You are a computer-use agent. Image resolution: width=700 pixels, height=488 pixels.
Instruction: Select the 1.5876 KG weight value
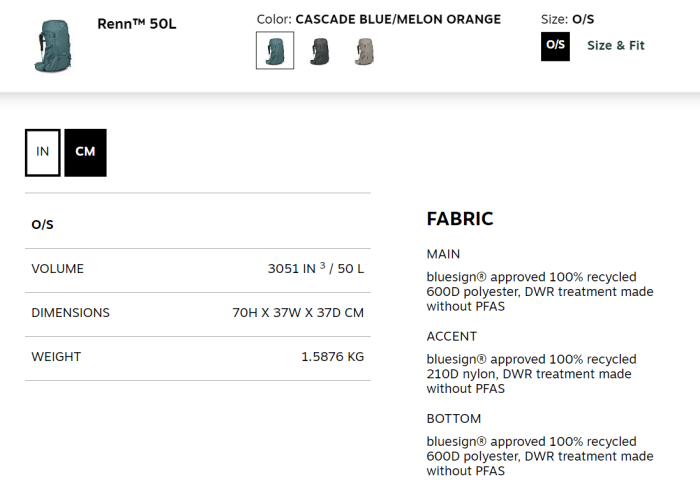pos(333,357)
